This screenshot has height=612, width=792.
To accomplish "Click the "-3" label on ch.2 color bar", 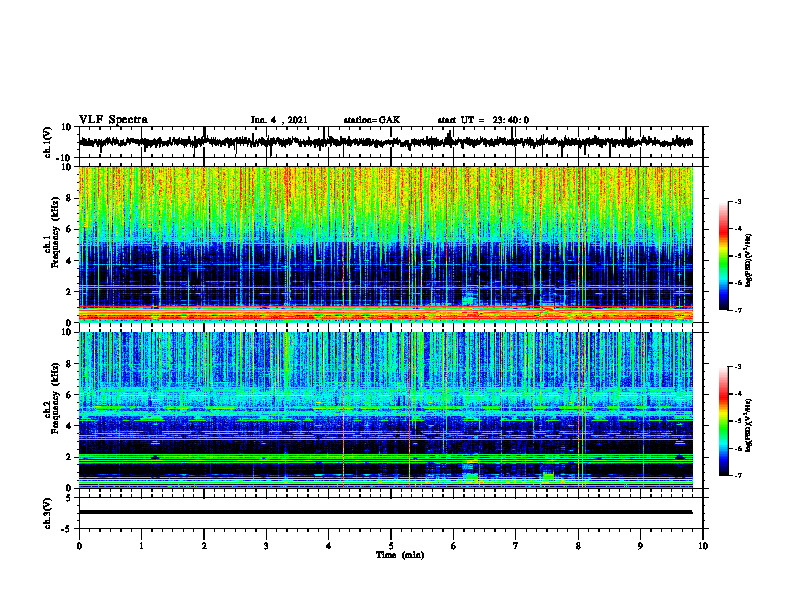I will (x=738, y=367).
